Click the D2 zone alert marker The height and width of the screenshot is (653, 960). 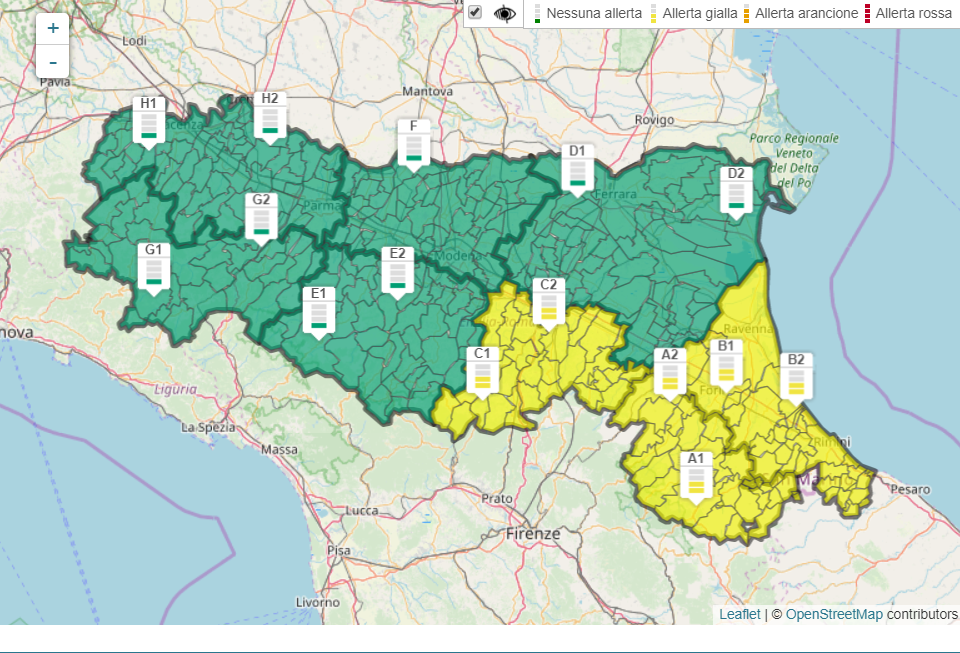[736, 191]
